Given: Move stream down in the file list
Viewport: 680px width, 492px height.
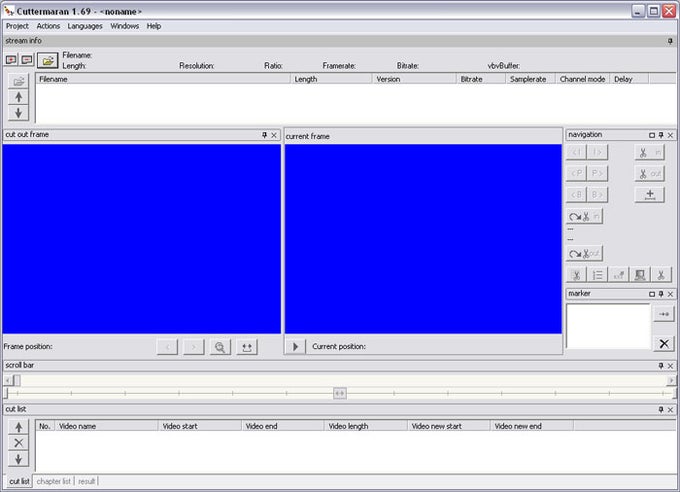Looking at the screenshot, I should point(19,113).
